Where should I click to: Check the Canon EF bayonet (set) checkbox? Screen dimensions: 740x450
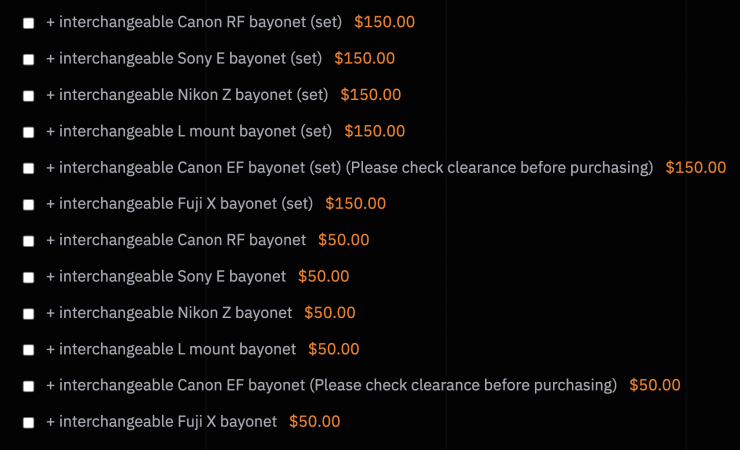(x=28, y=168)
